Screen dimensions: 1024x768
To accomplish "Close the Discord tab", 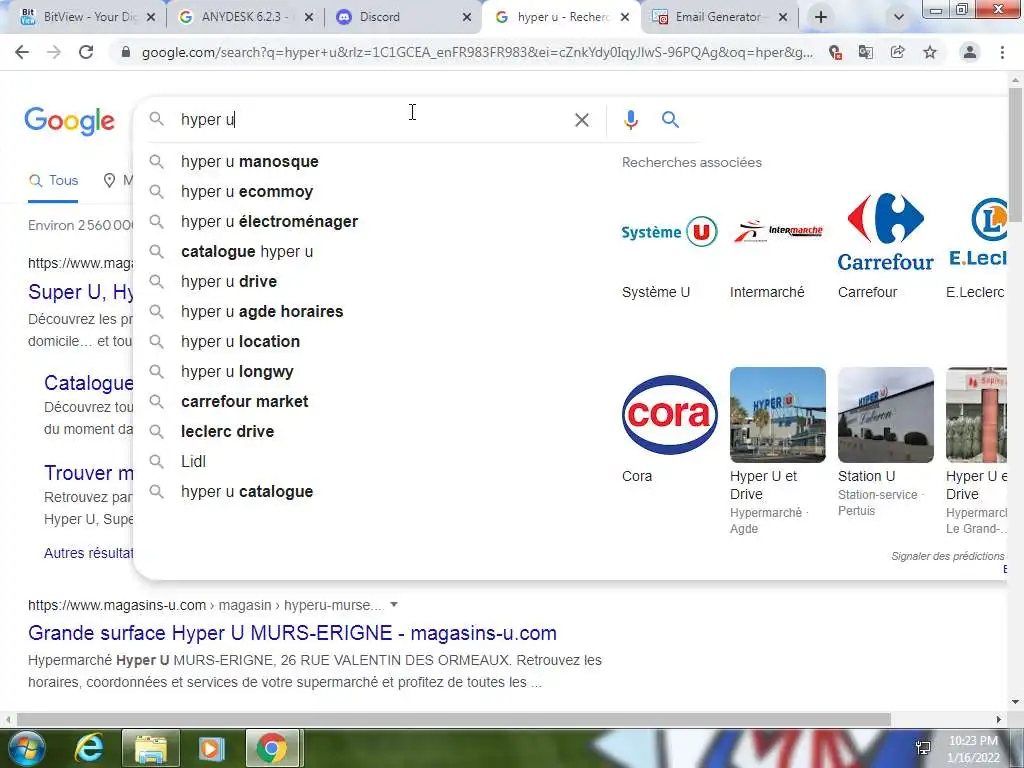I will [467, 18].
